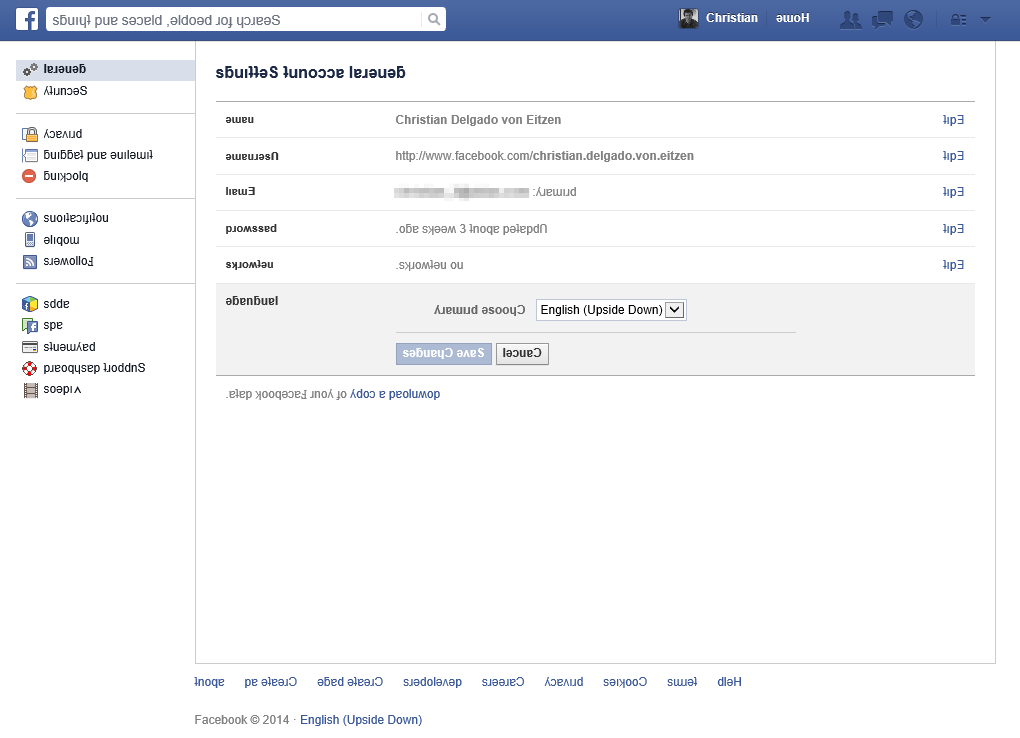
Task: Open the friend requests icon
Action: (x=850, y=20)
